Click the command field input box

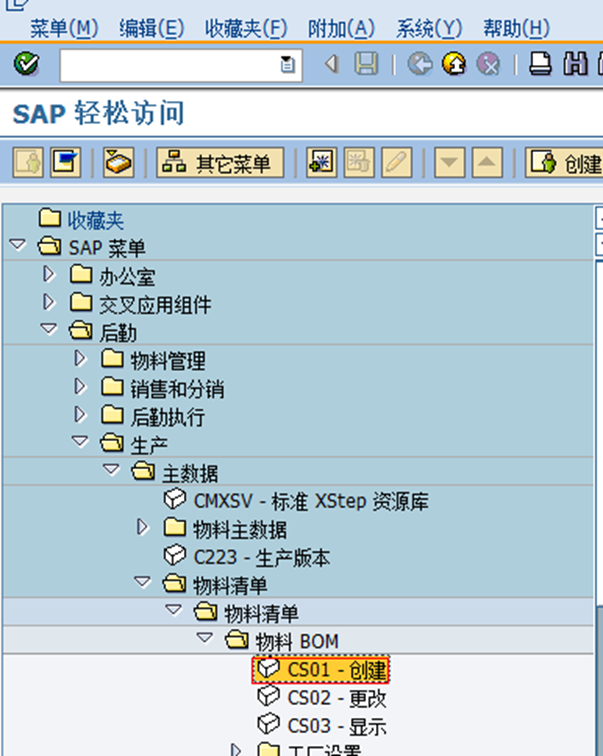pos(181,65)
